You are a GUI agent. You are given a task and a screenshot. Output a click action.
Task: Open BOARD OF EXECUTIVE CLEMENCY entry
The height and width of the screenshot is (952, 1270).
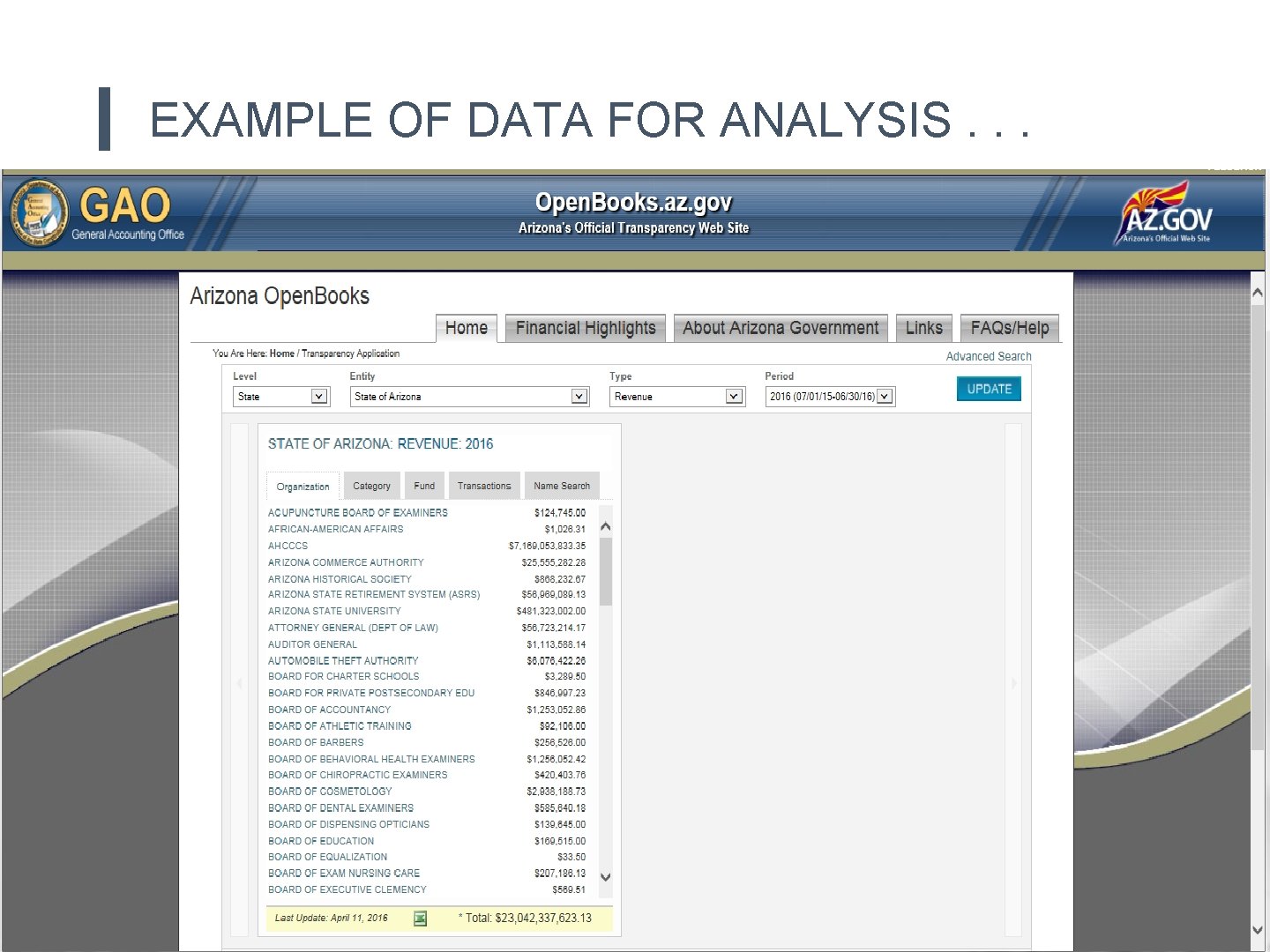click(x=347, y=890)
